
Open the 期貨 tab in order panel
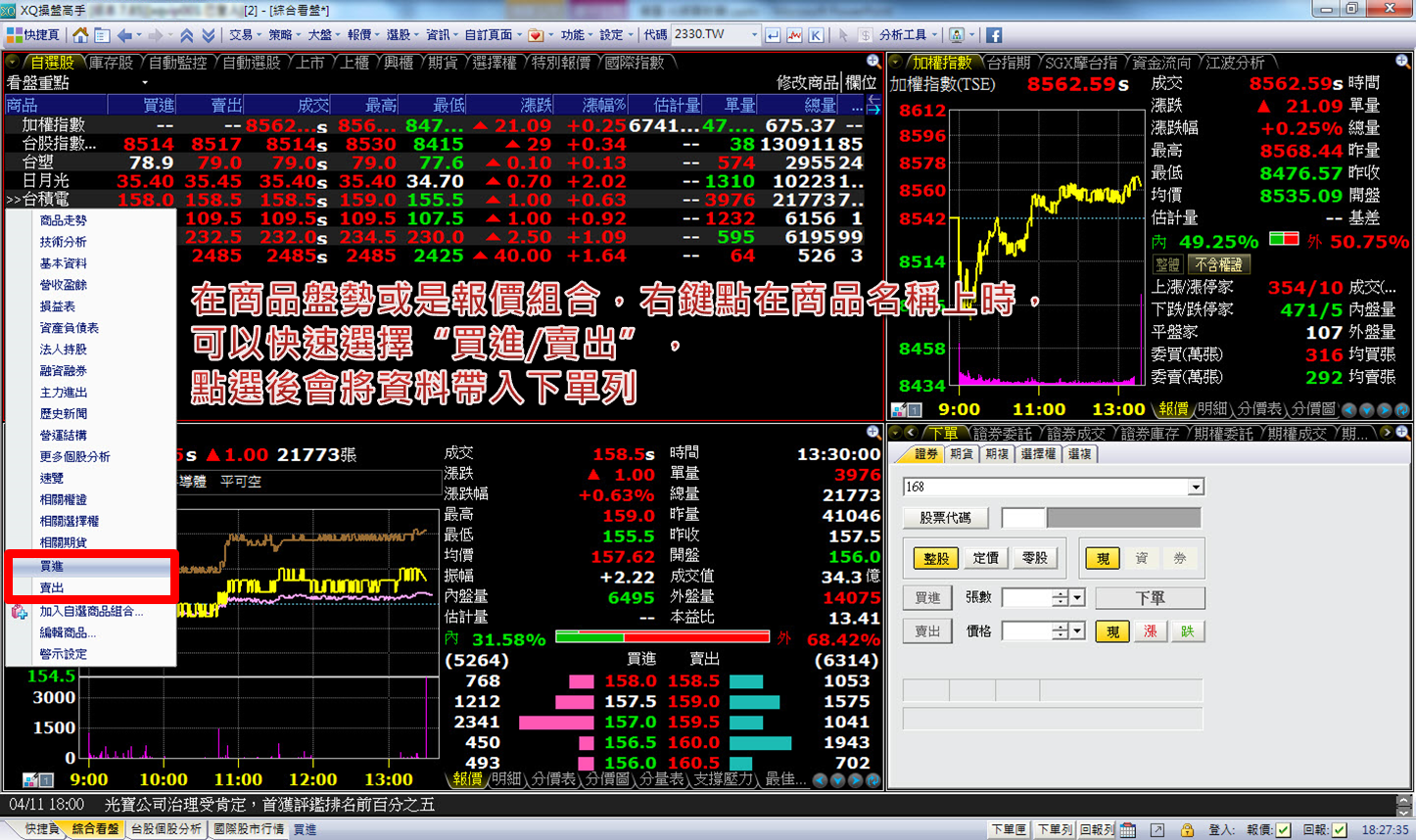[962, 454]
